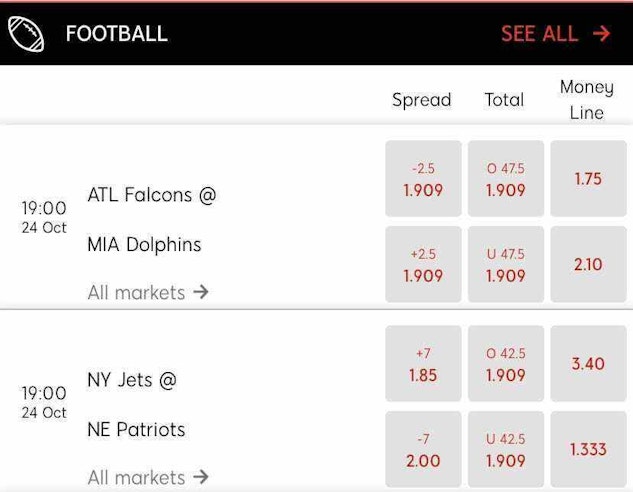Choose Jets money line 3.40

(x=588, y=364)
